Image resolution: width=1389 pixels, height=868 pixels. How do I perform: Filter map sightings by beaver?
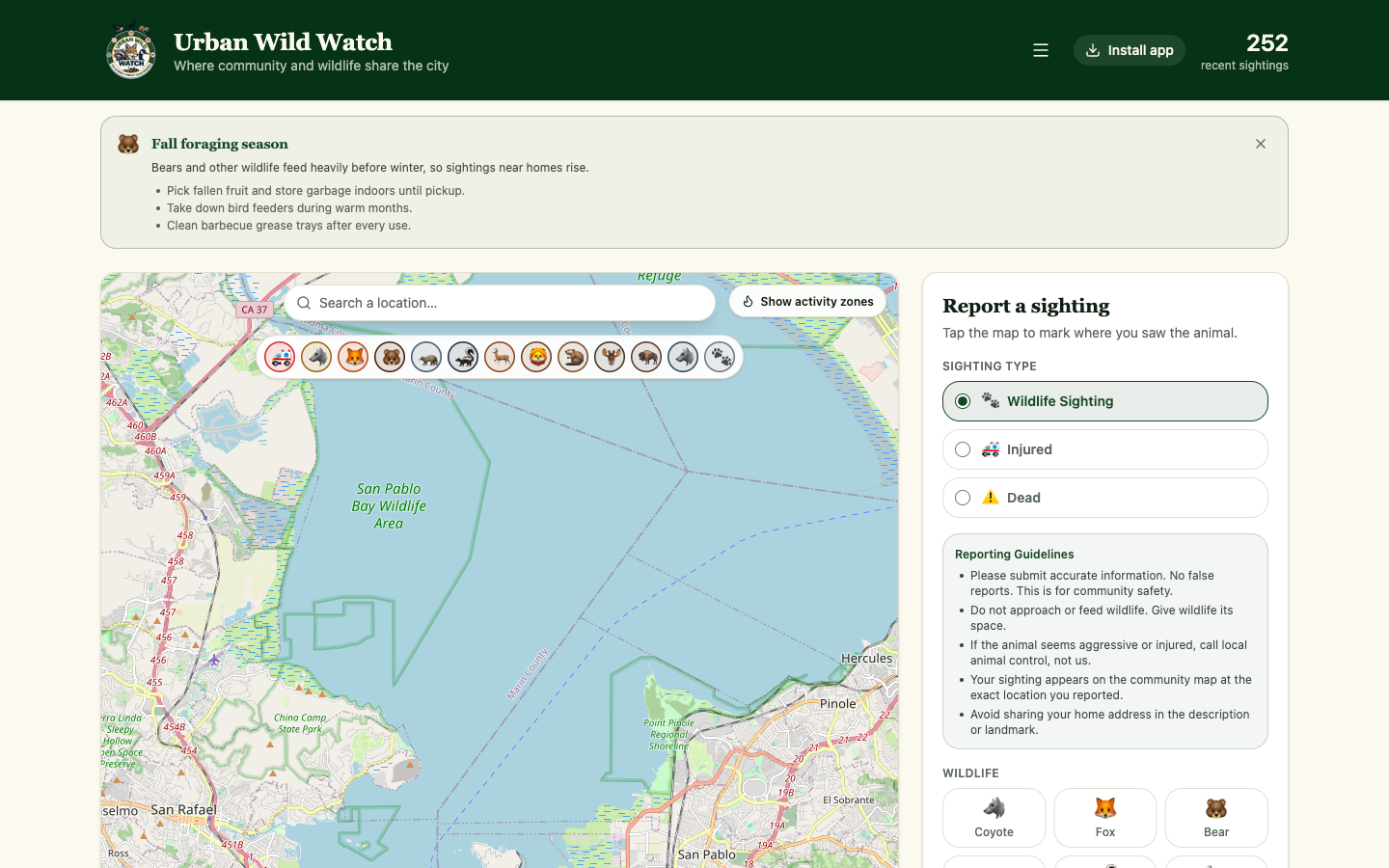coord(573,357)
